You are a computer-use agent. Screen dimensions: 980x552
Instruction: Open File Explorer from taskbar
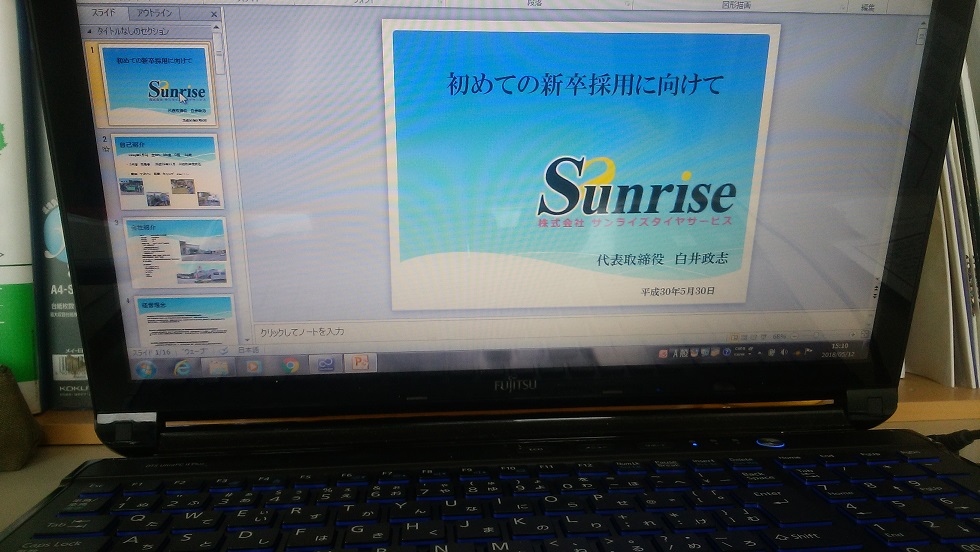click(218, 367)
